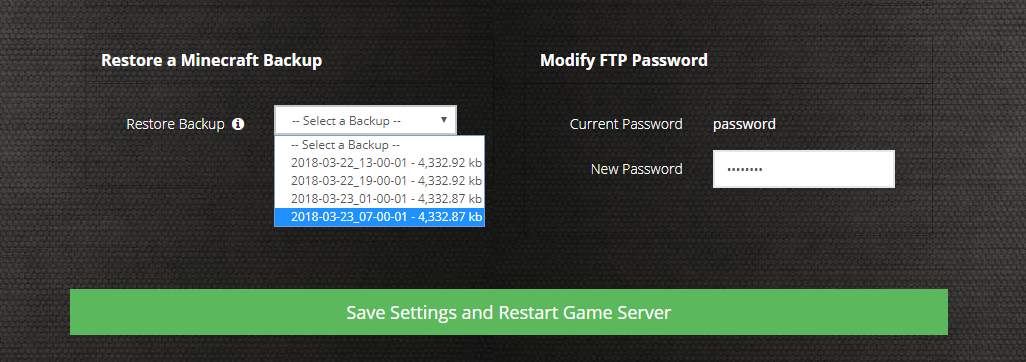Image resolution: width=1026 pixels, height=362 pixels.
Task: Click the 'New Password' label
Action: [x=637, y=169]
